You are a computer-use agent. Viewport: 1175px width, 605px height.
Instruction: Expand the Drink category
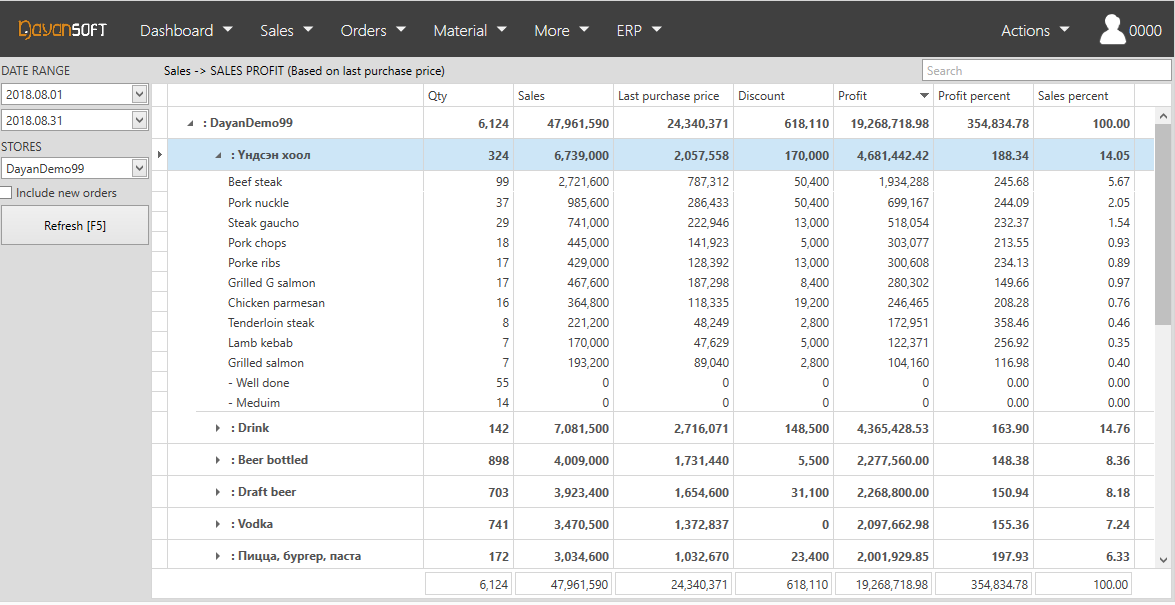pyautogui.click(x=218, y=428)
